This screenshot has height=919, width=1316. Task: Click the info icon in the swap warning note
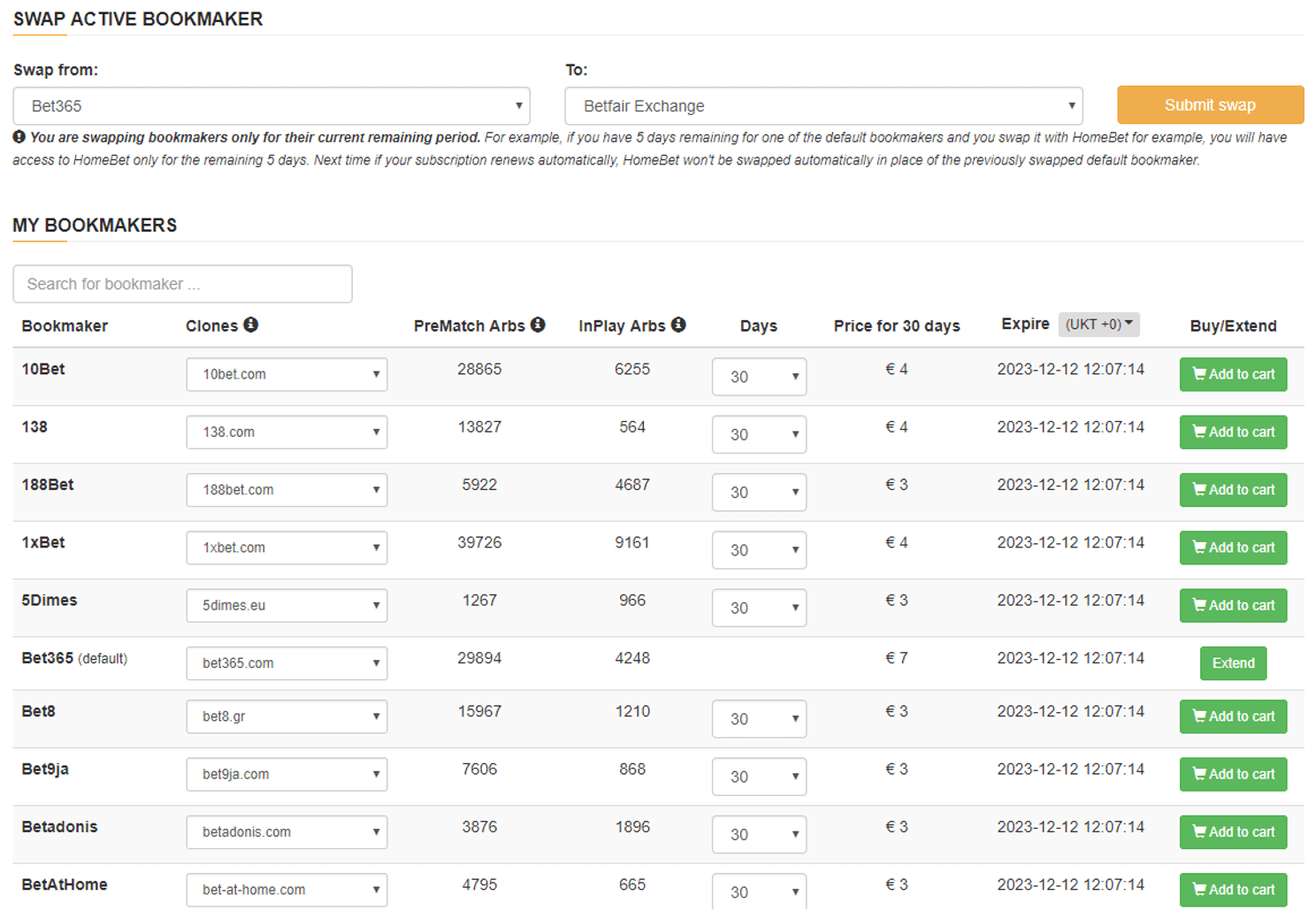[x=19, y=137]
